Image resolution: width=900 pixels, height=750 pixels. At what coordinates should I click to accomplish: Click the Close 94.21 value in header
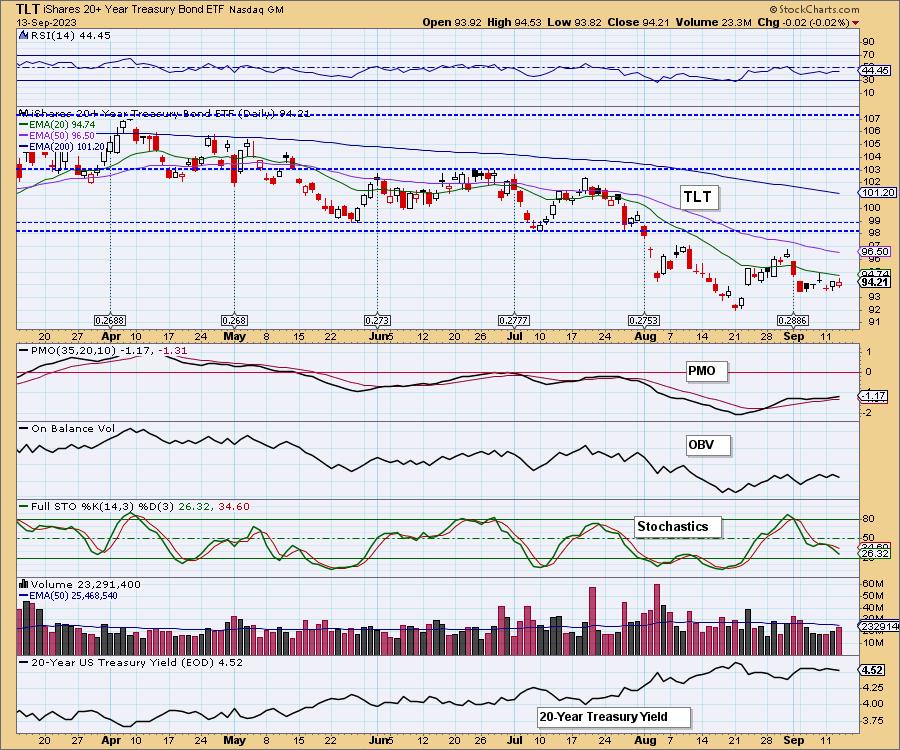coord(639,22)
